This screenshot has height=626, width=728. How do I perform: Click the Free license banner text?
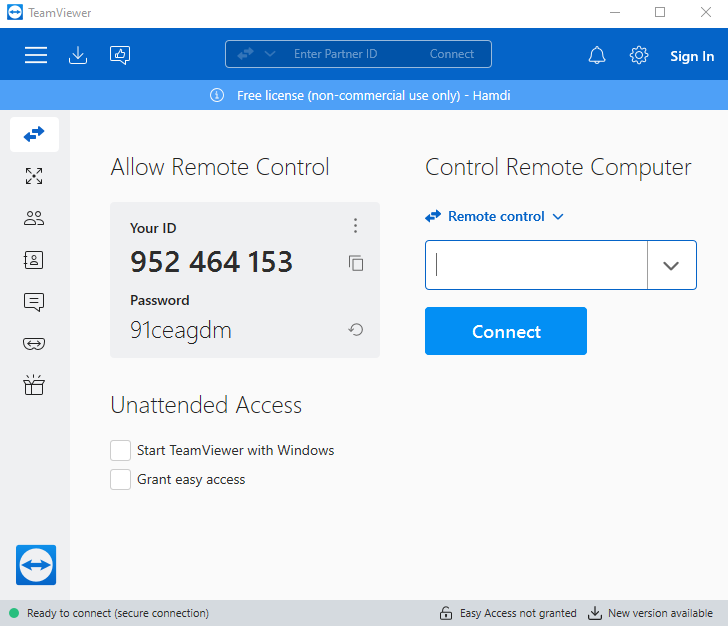coord(374,95)
